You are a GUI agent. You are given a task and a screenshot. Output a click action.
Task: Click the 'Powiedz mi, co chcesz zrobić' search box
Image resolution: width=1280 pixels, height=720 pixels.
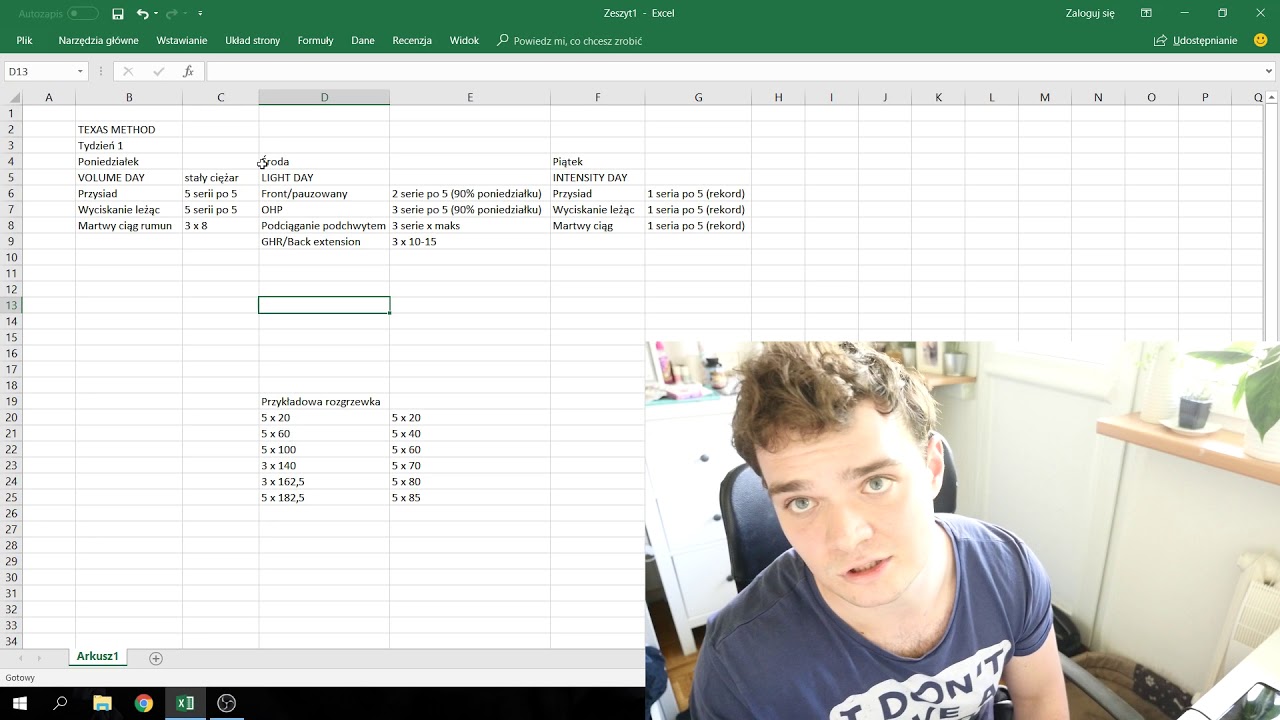(570, 41)
